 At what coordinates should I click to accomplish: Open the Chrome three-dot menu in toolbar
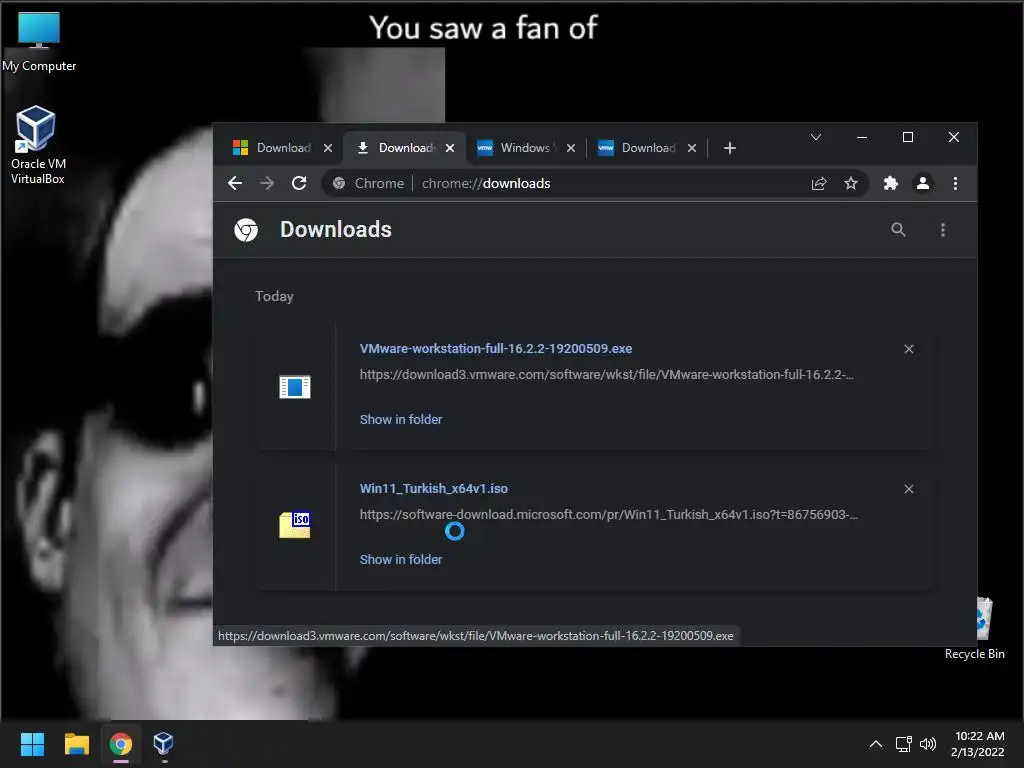[955, 184]
